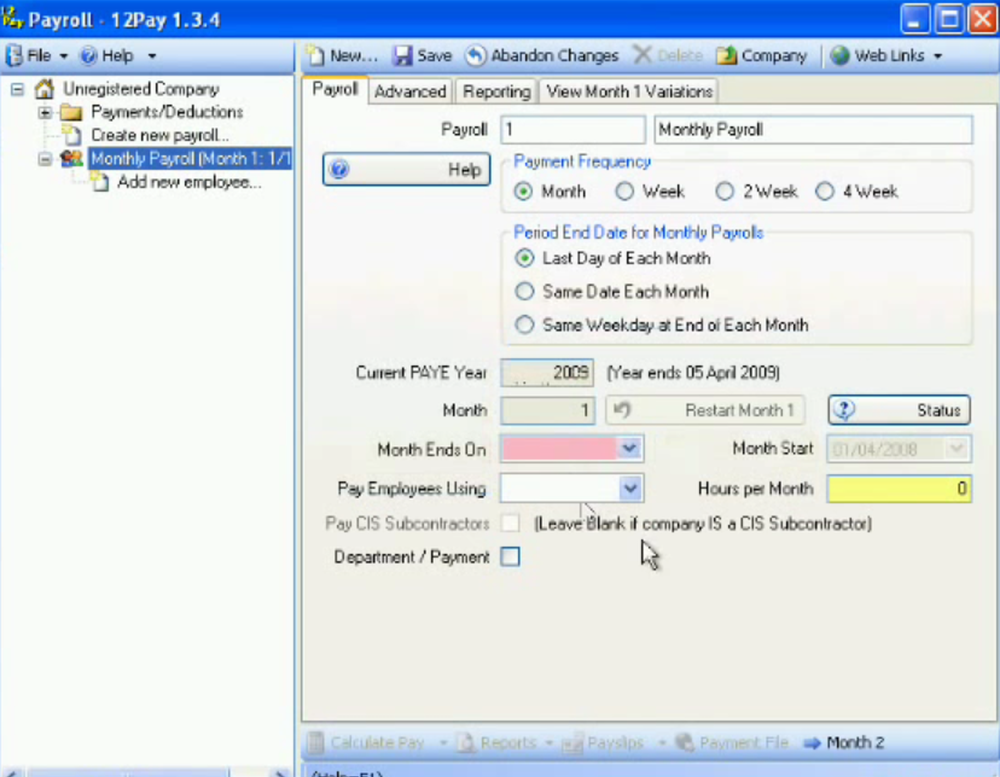The width and height of the screenshot is (1000, 777).
Task: Tick the Pay CIS Subcontractors checkbox
Action: tap(510, 524)
